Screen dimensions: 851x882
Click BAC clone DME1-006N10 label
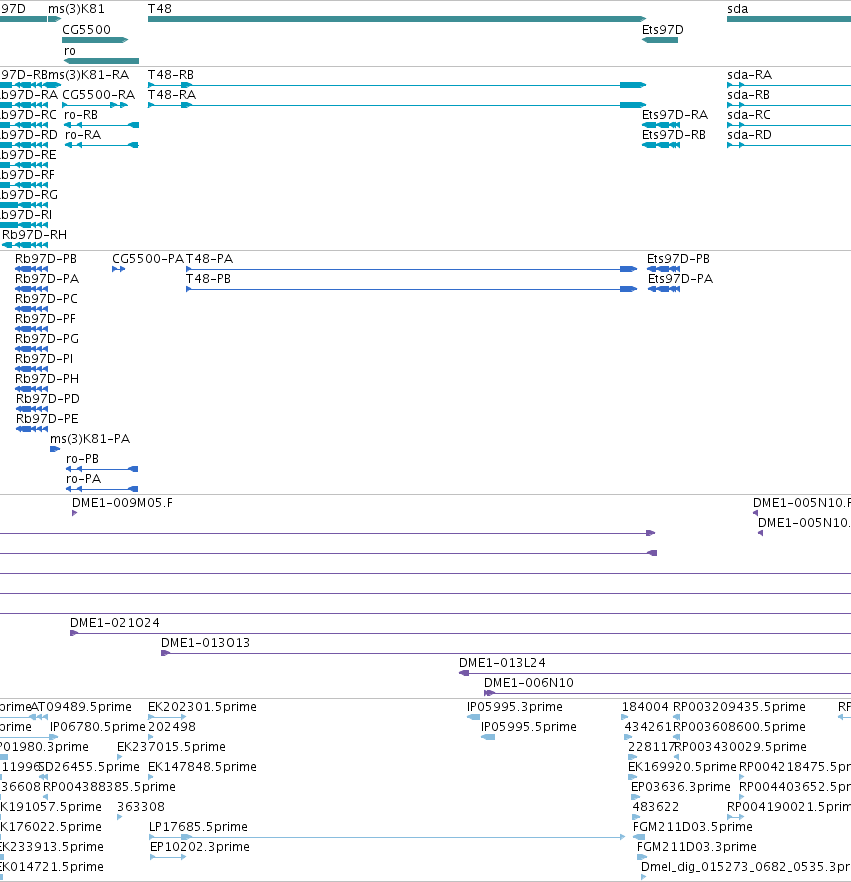529,683
